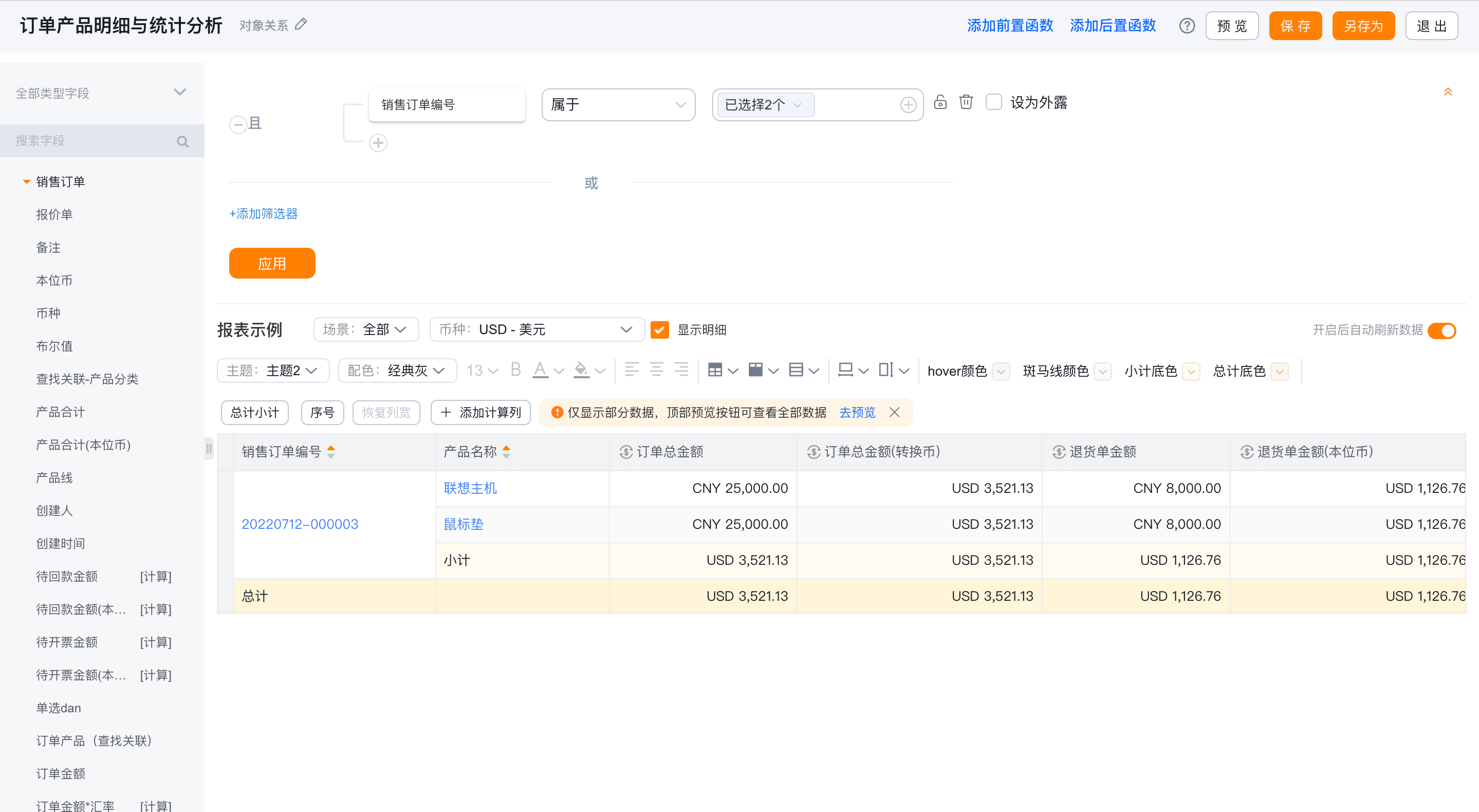Delete the filter using trash icon

(966, 102)
